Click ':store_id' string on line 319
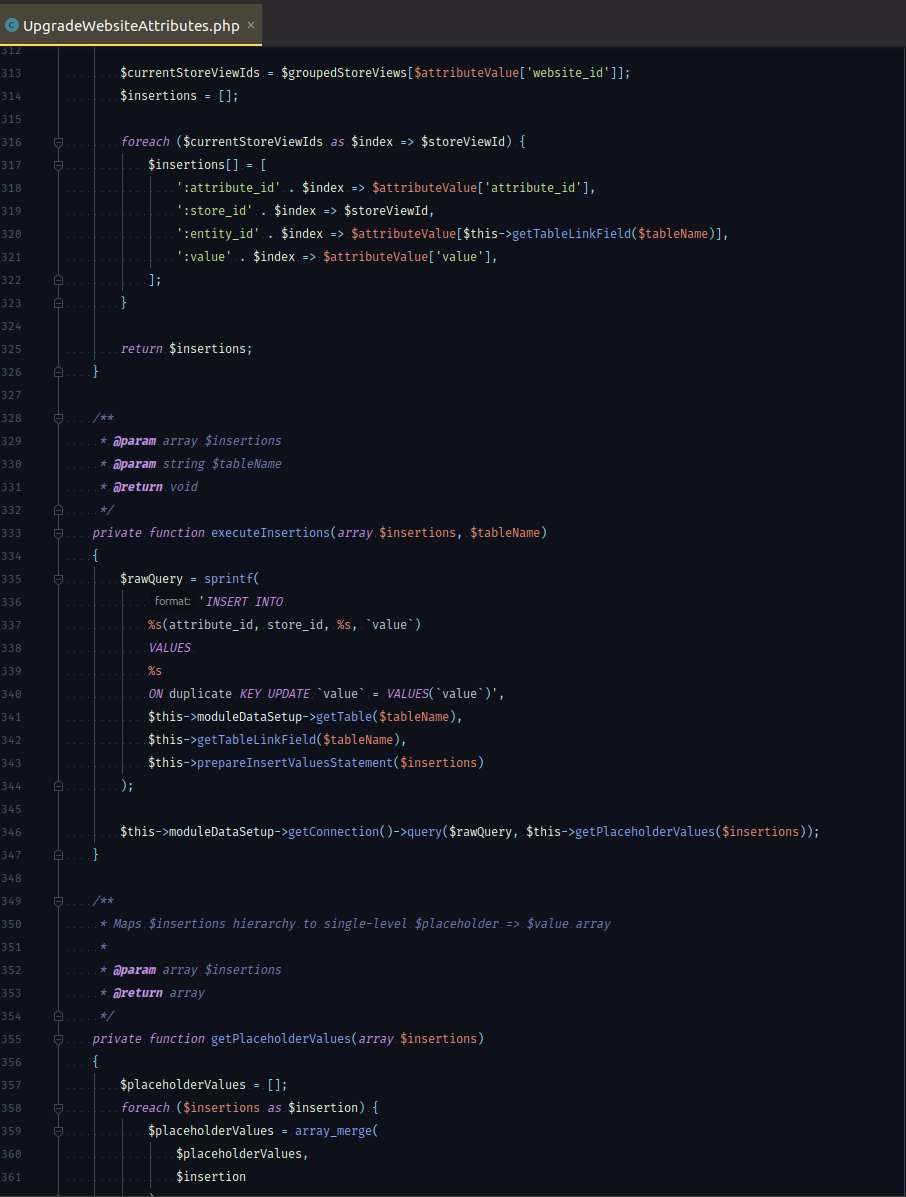The width and height of the screenshot is (906, 1197). click(214, 211)
